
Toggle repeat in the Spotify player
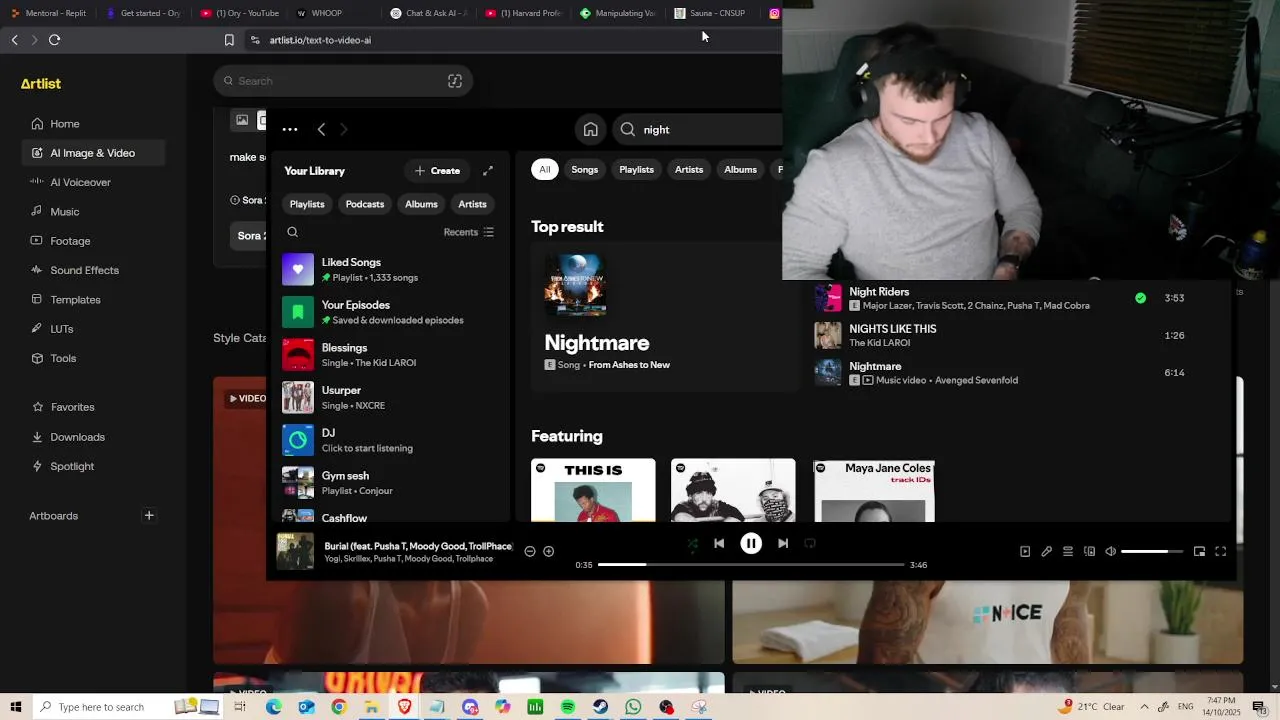click(810, 543)
